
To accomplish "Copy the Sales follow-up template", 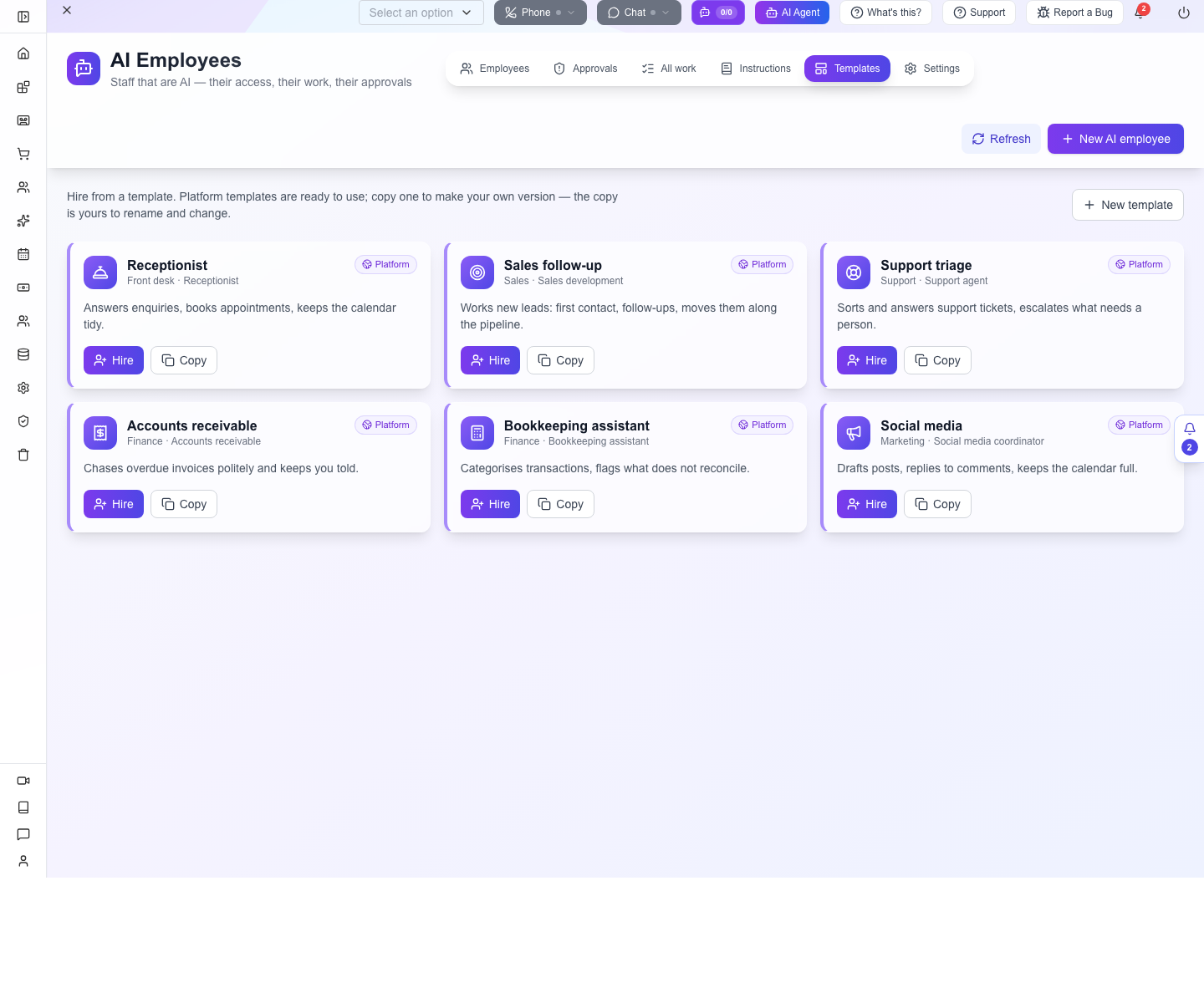I will coord(560,360).
